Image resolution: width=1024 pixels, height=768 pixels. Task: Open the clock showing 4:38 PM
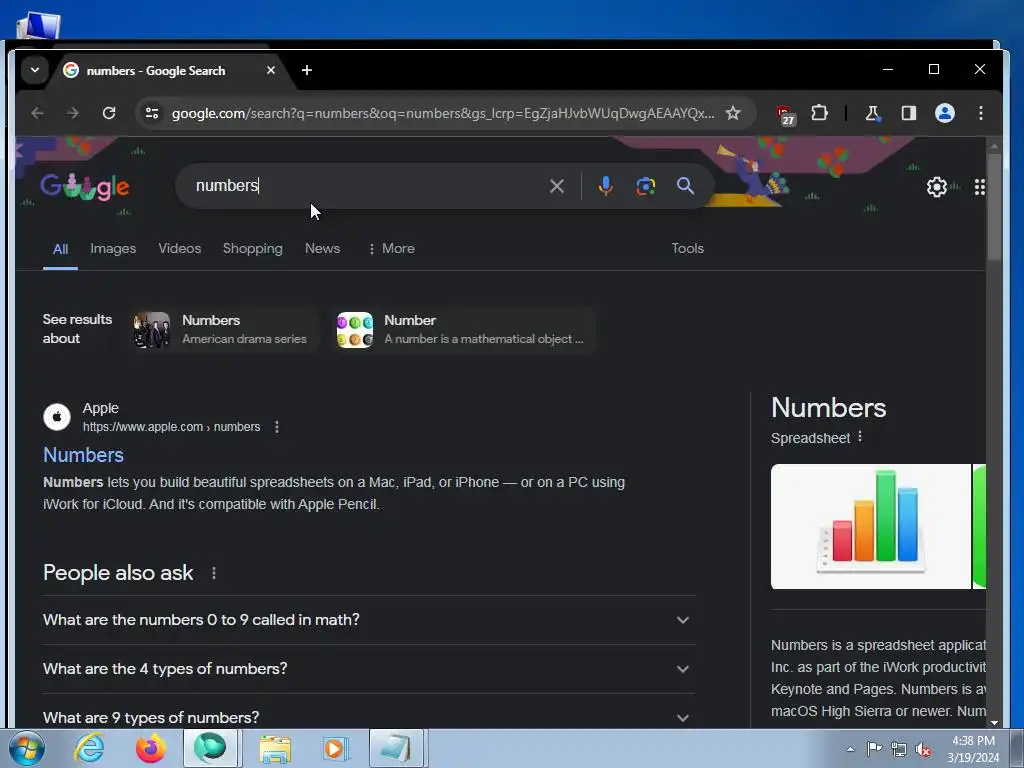coord(973,749)
